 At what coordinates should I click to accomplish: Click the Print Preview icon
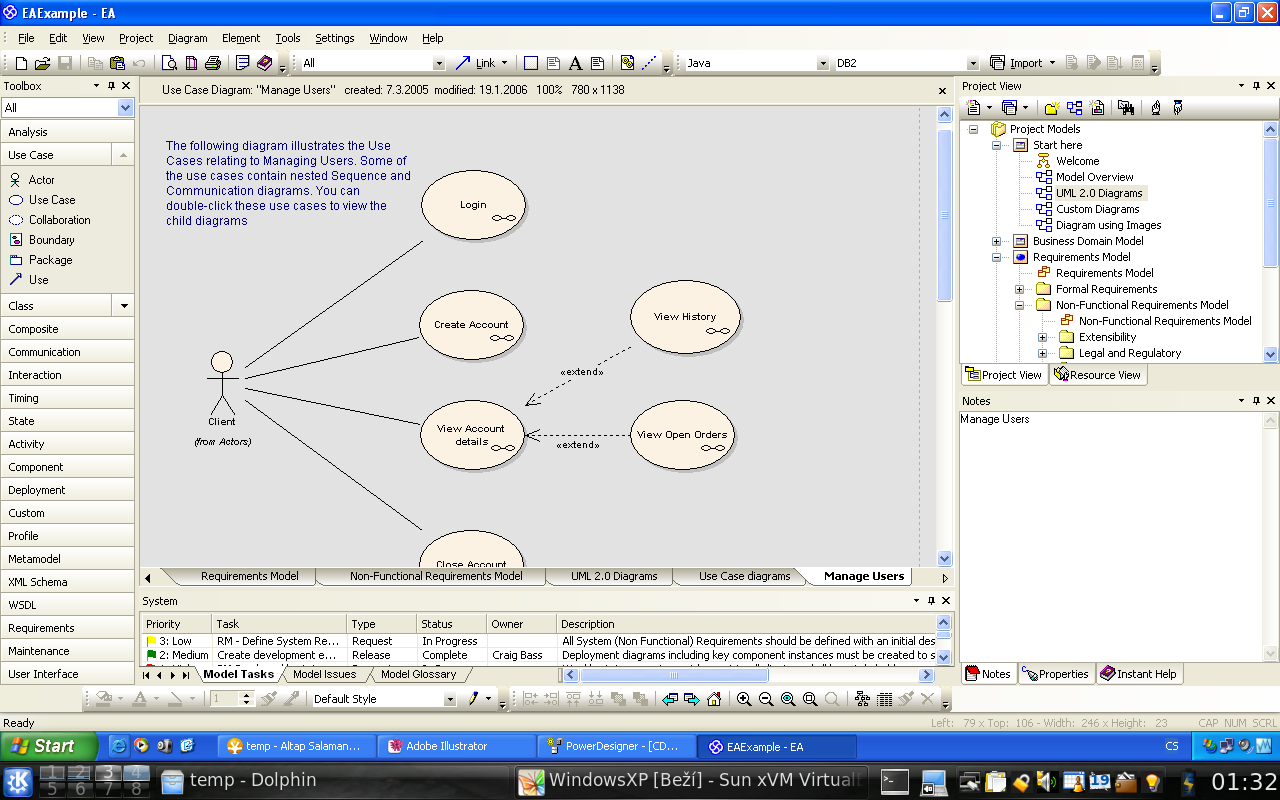[x=170, y=63]
